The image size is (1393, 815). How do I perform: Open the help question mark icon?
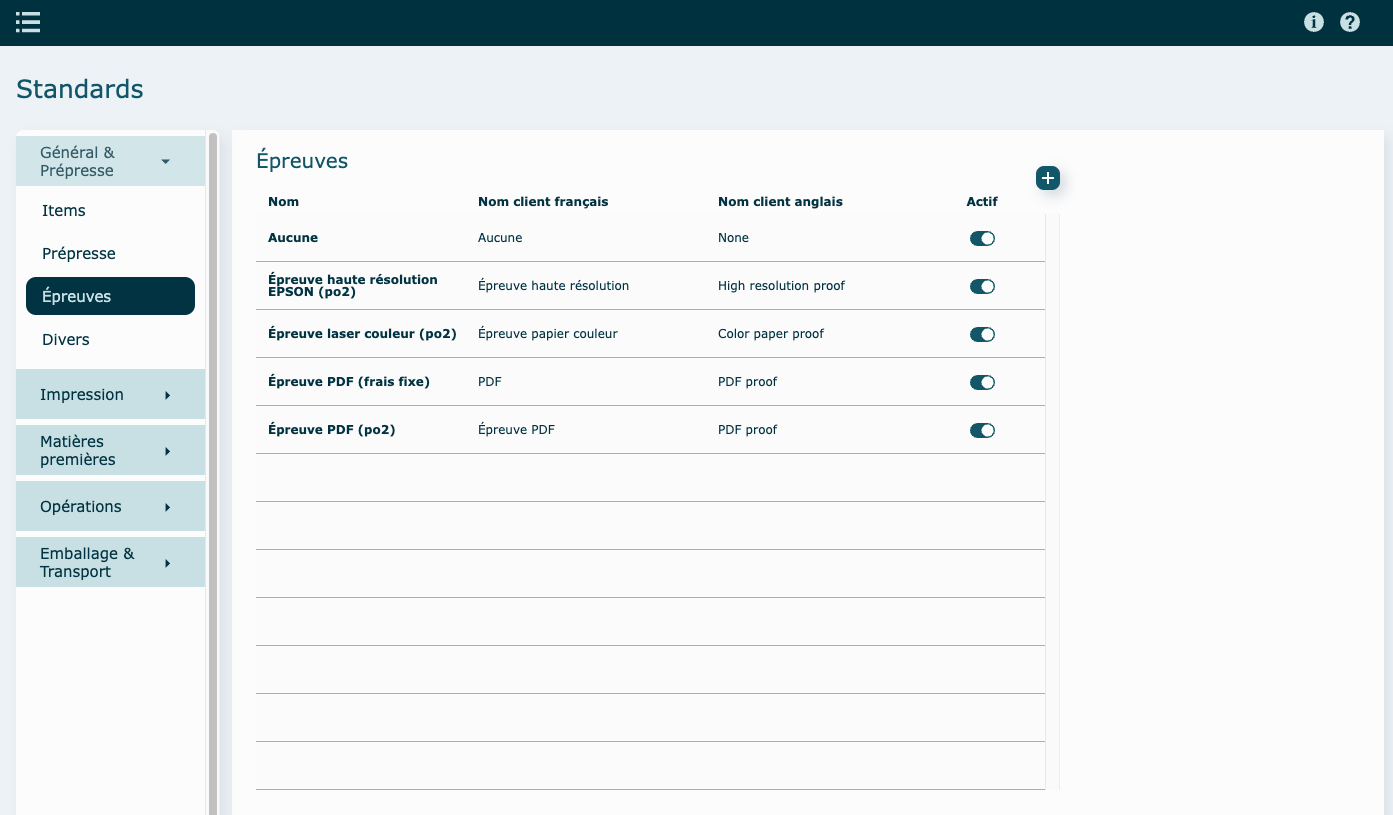(1350, 22)
